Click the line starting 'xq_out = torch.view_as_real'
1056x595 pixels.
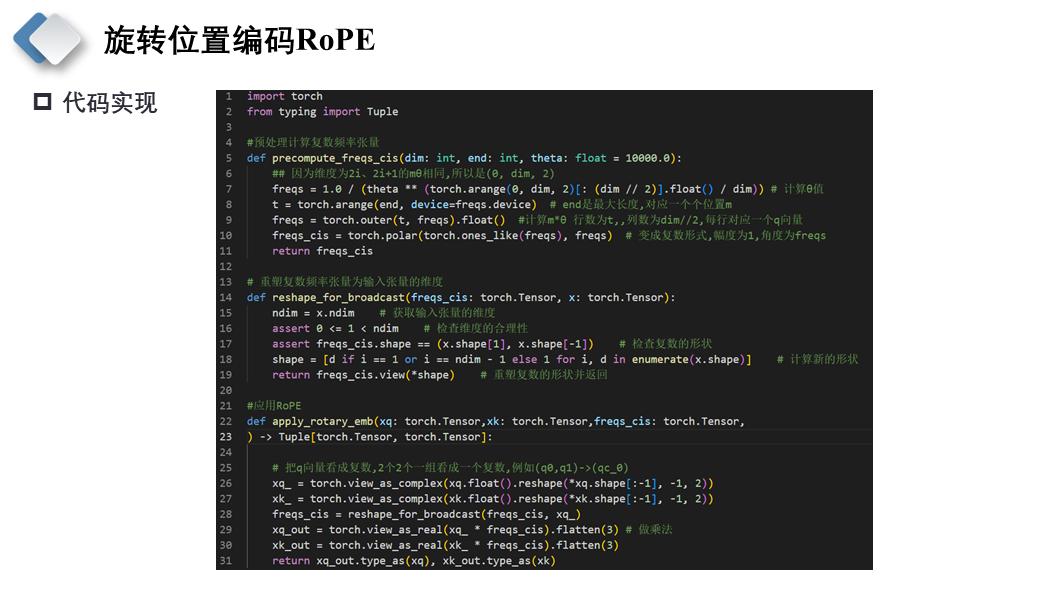(472, 530)
